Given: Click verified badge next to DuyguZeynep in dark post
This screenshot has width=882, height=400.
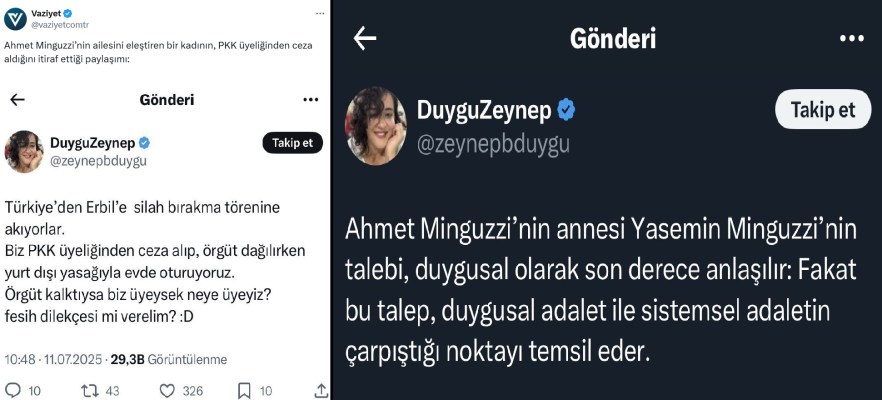Looking at the screenshot, I should click(565, 110).
